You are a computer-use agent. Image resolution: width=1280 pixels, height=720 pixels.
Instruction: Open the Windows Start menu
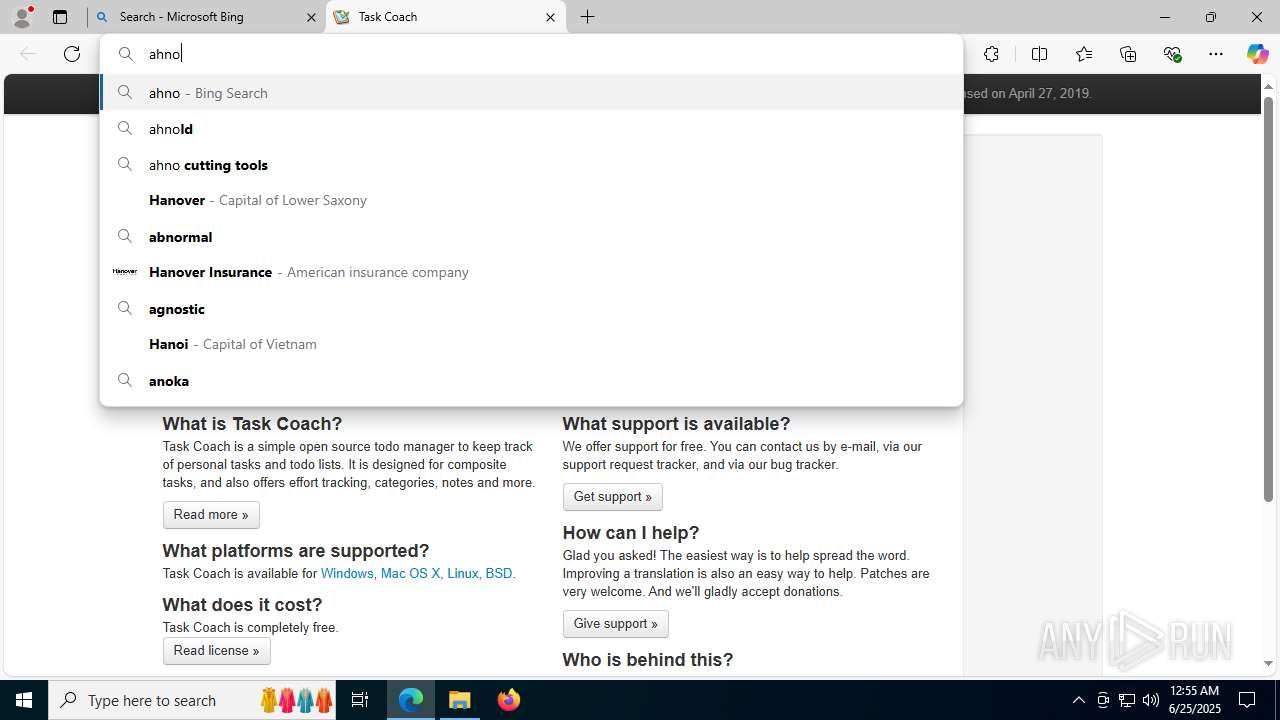tap(24, 700)
